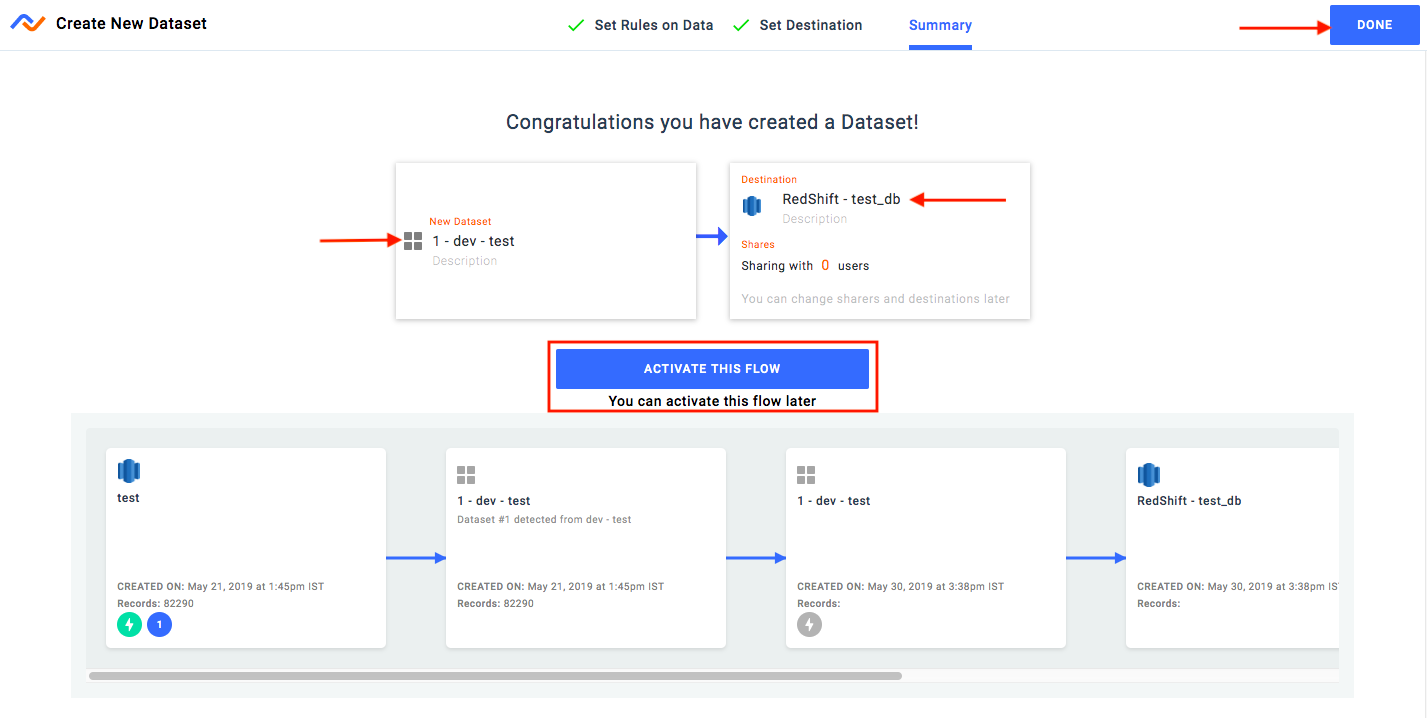
Task: Select the Summary tab
Action: (x=940, y=25)
